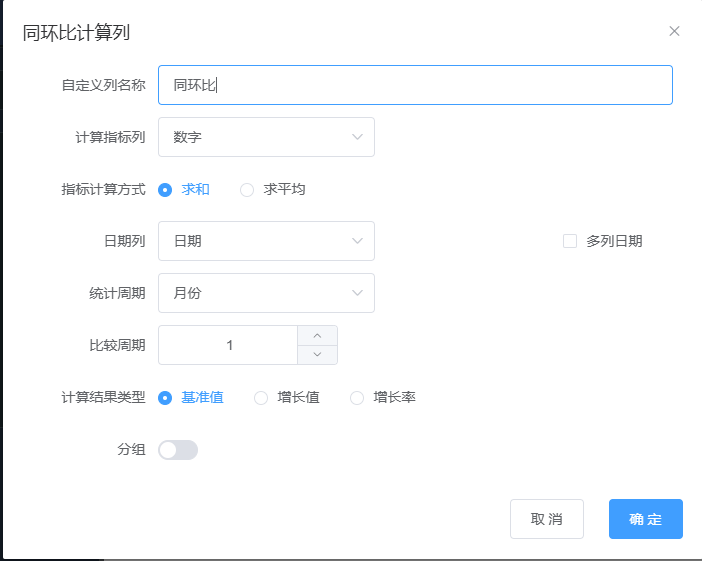This screenshot has width=702, height=561.
Task: Close the 同环比计算列 dialog with X icon
Action: click(x=674, y=31)
